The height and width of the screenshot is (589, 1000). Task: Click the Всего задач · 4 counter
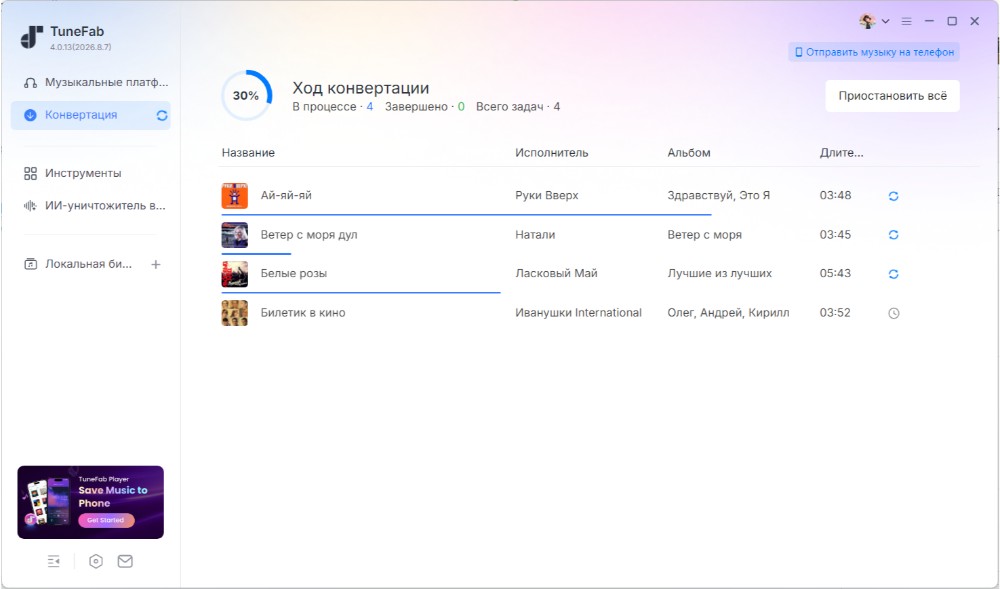tap(518, 107)
